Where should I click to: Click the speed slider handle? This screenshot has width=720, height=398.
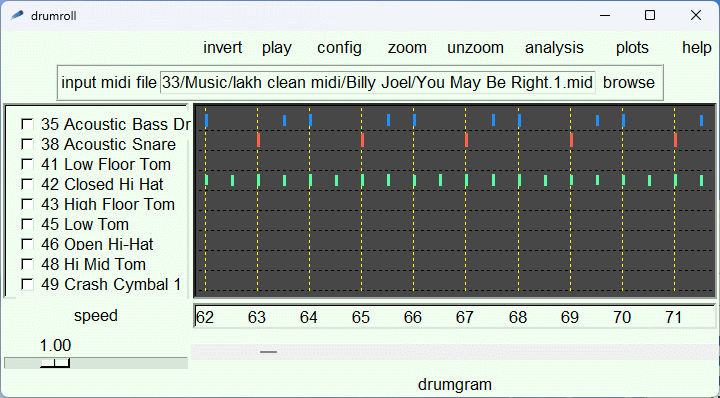pos(55,363)
